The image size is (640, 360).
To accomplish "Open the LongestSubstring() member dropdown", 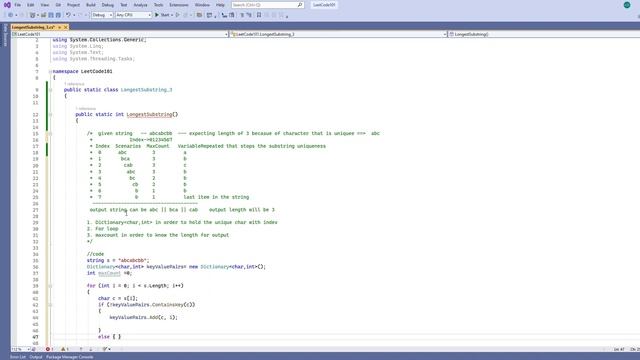I will pos(544,34).
